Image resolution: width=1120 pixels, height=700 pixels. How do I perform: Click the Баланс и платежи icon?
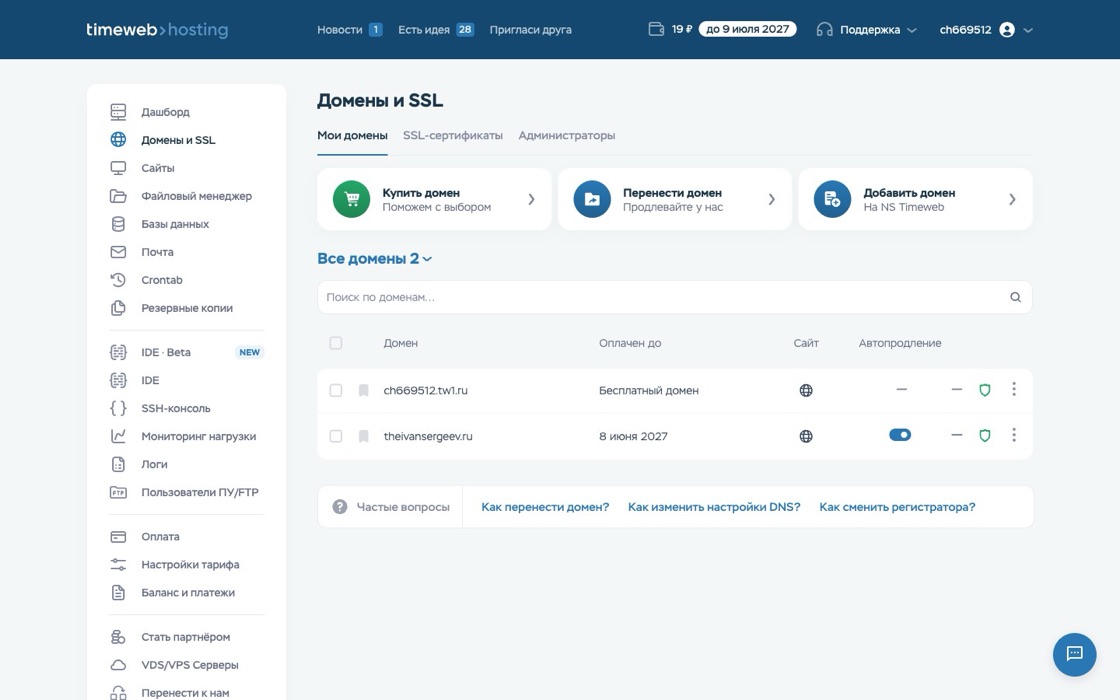coord(118,592)
